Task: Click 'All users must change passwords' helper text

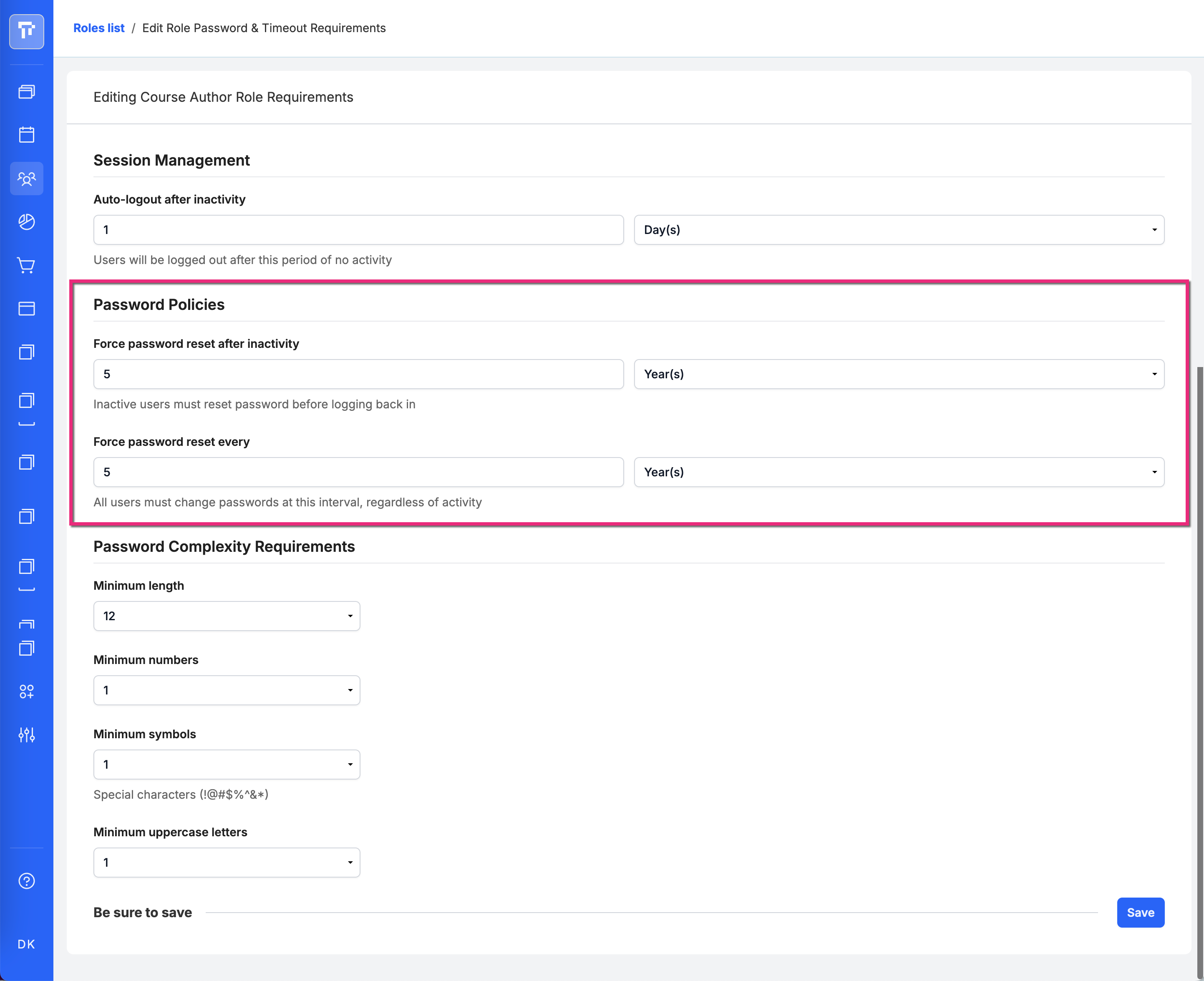Action: (288, 502)
